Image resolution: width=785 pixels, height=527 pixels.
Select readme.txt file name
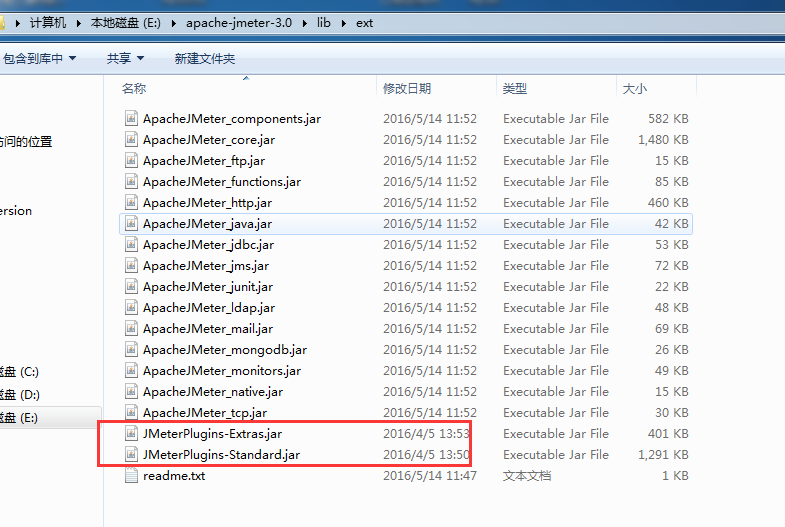pos(174,475)
